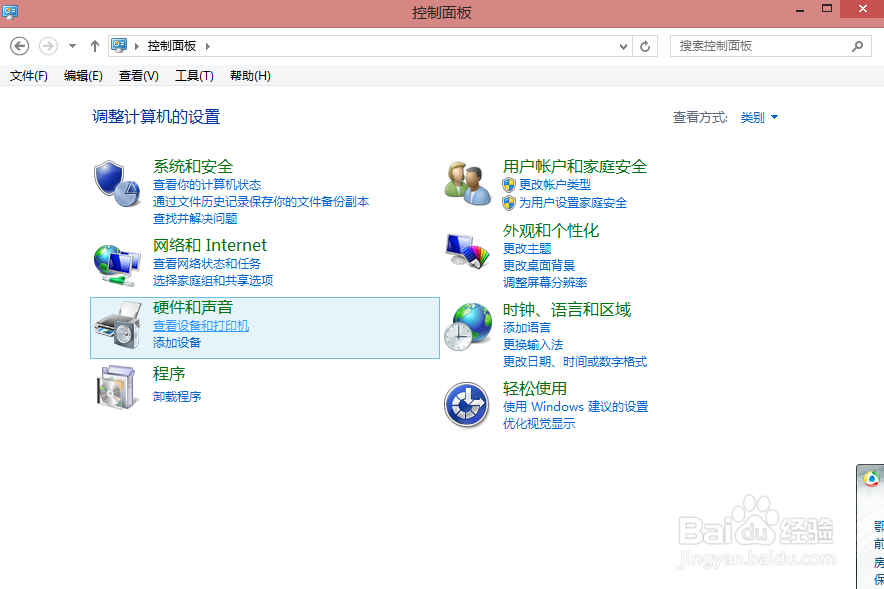Click the Back navigation arrow

(x=20, y=46)
